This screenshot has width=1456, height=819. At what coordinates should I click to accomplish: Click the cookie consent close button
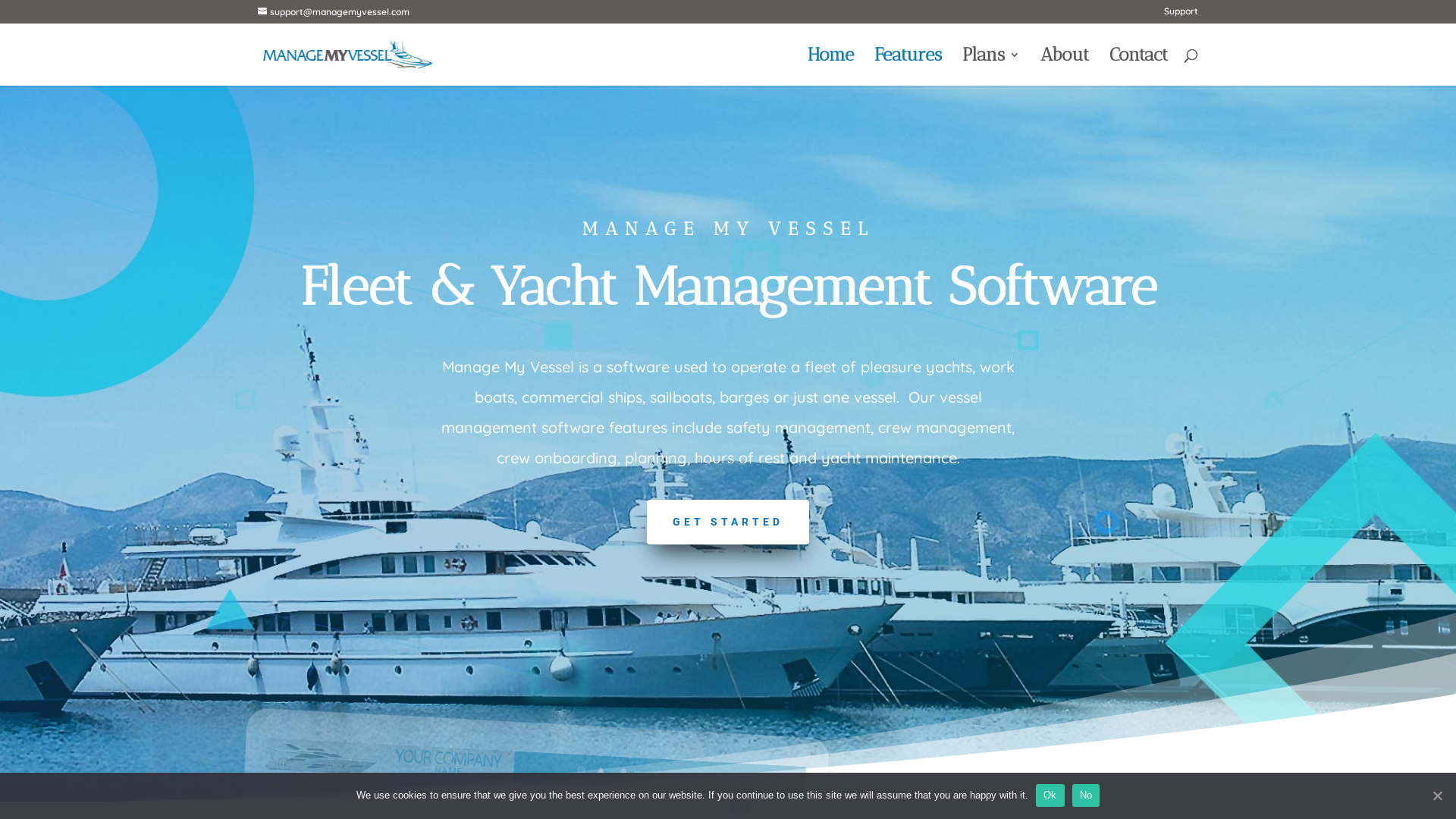point(1437,795)
